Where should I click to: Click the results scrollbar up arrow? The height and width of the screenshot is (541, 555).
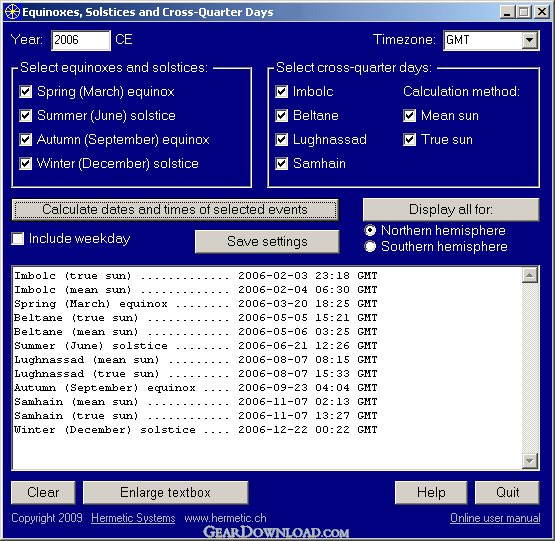tap(530, 275)
